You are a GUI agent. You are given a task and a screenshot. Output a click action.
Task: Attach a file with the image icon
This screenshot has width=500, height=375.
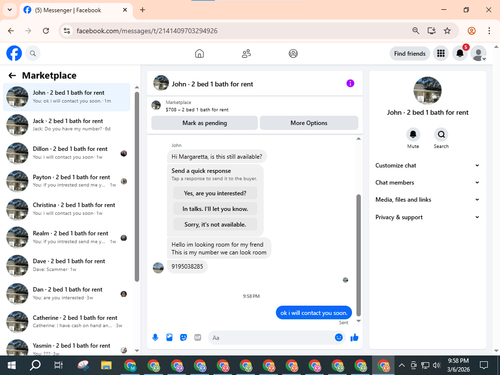(x=169, y=338)
